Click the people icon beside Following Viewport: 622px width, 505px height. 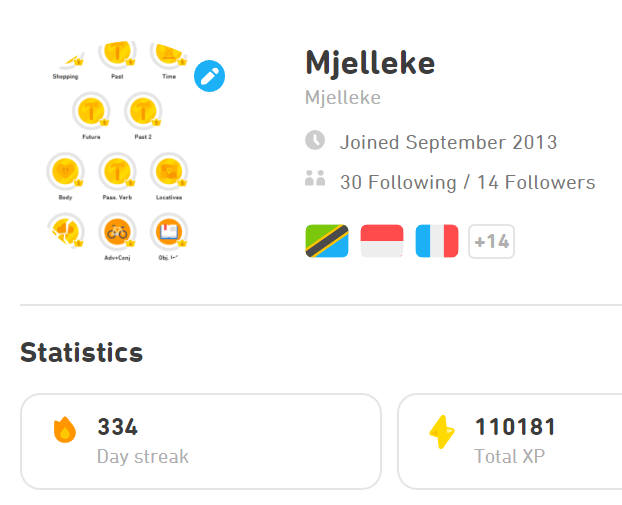(x=315, y=178)
